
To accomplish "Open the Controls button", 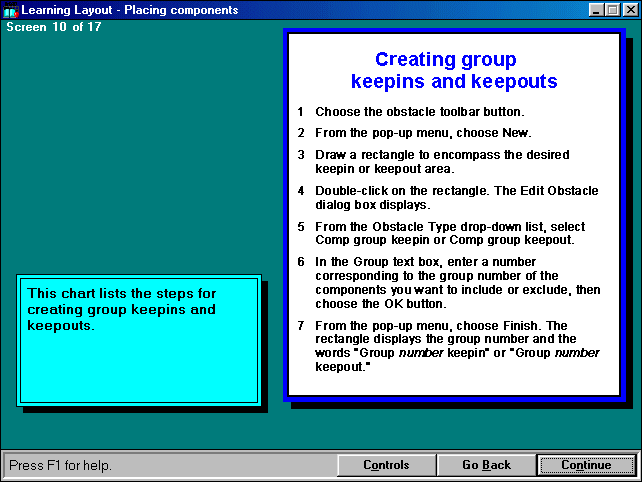I will [386, 465].
